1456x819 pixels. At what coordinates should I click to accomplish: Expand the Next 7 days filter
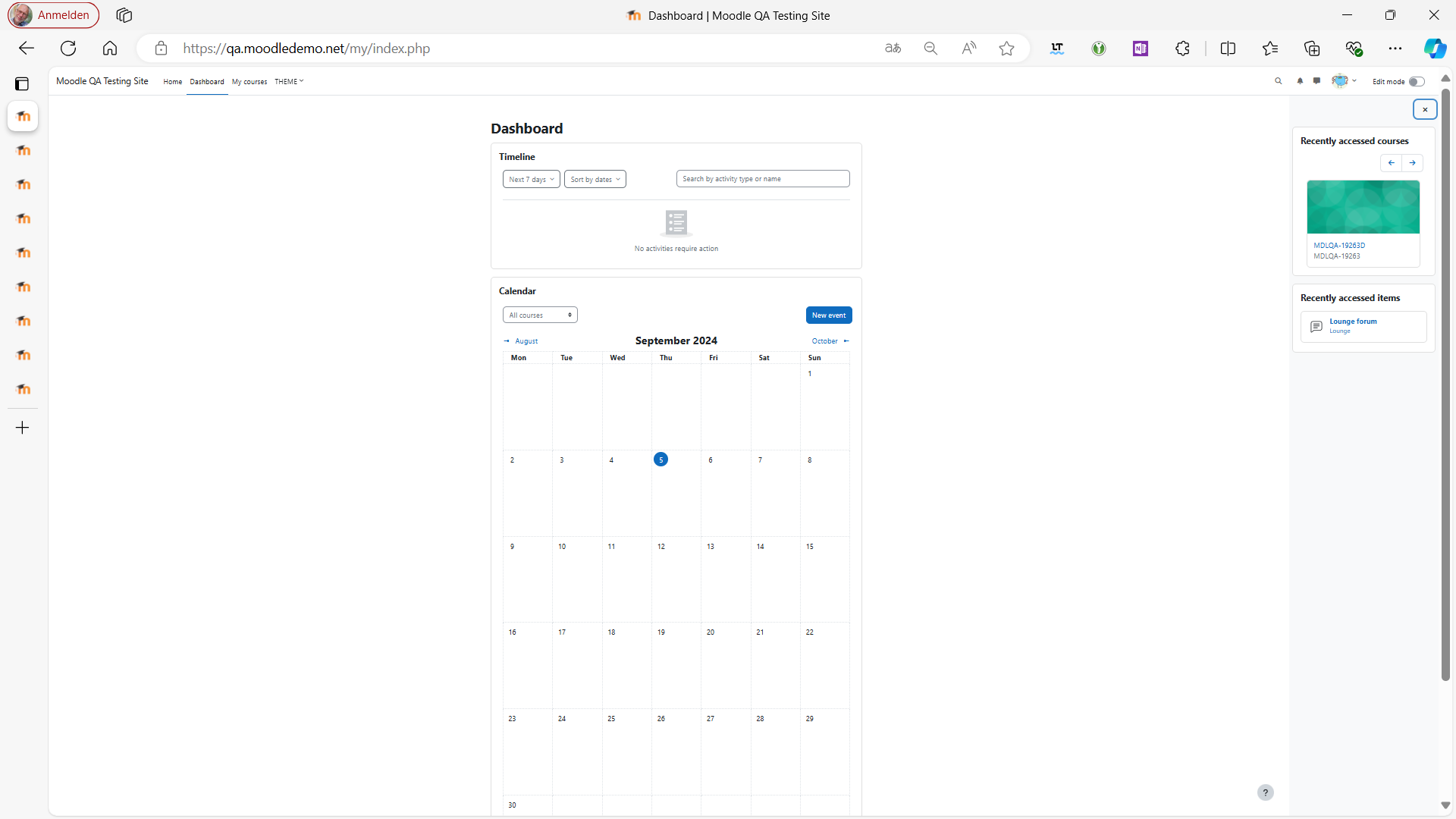pos(531,180)
